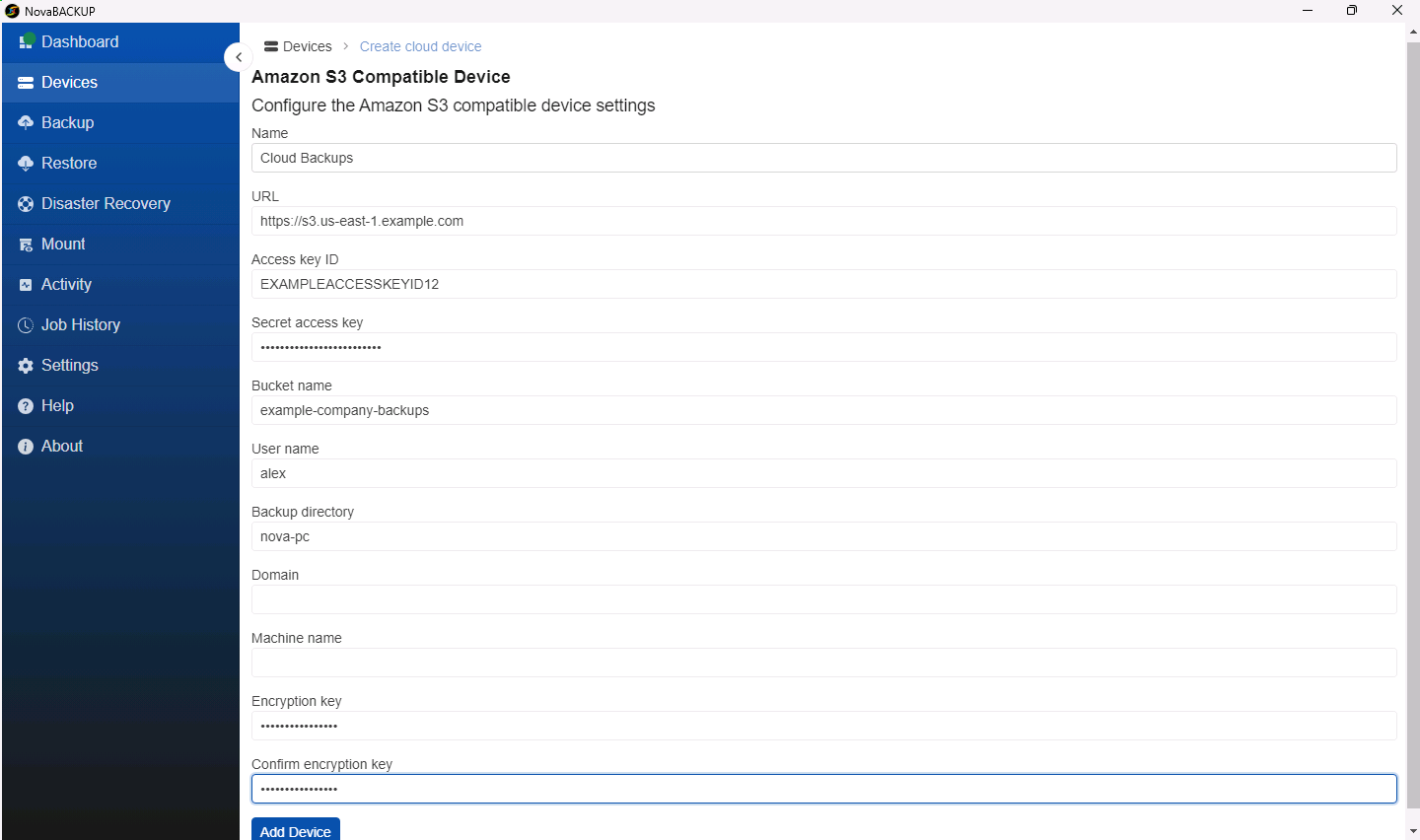This screenshot has width=1420, height=840.
Task: Focus the Access key ID field
Action: [x=824, y=284]
